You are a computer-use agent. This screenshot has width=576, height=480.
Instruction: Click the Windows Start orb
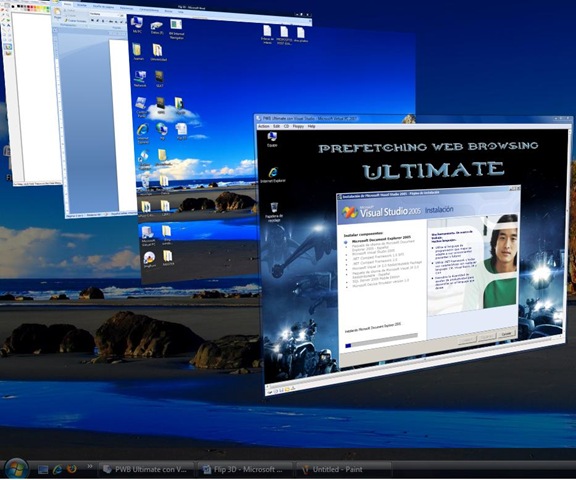16,469
